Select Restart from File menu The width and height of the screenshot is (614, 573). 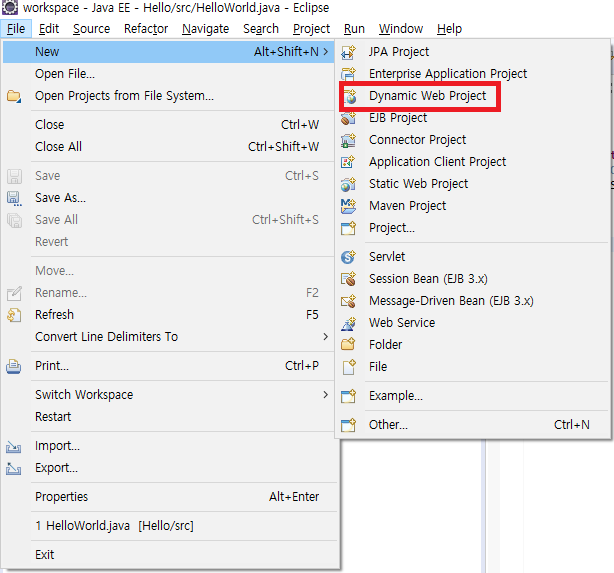[x=168, y=416]
